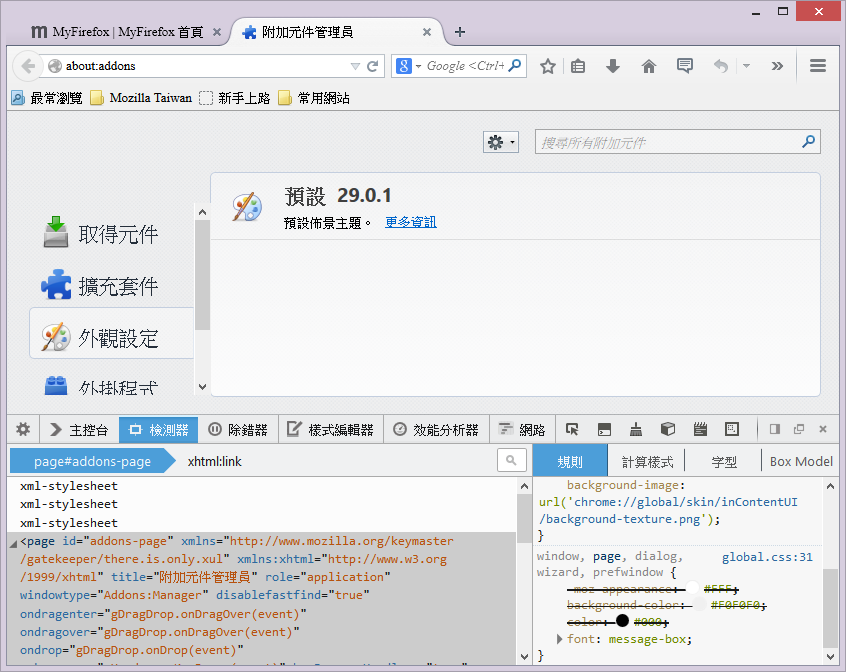Open the Scratchpad from devtools toolbar

pyautogui.click(x=700, y=430)
